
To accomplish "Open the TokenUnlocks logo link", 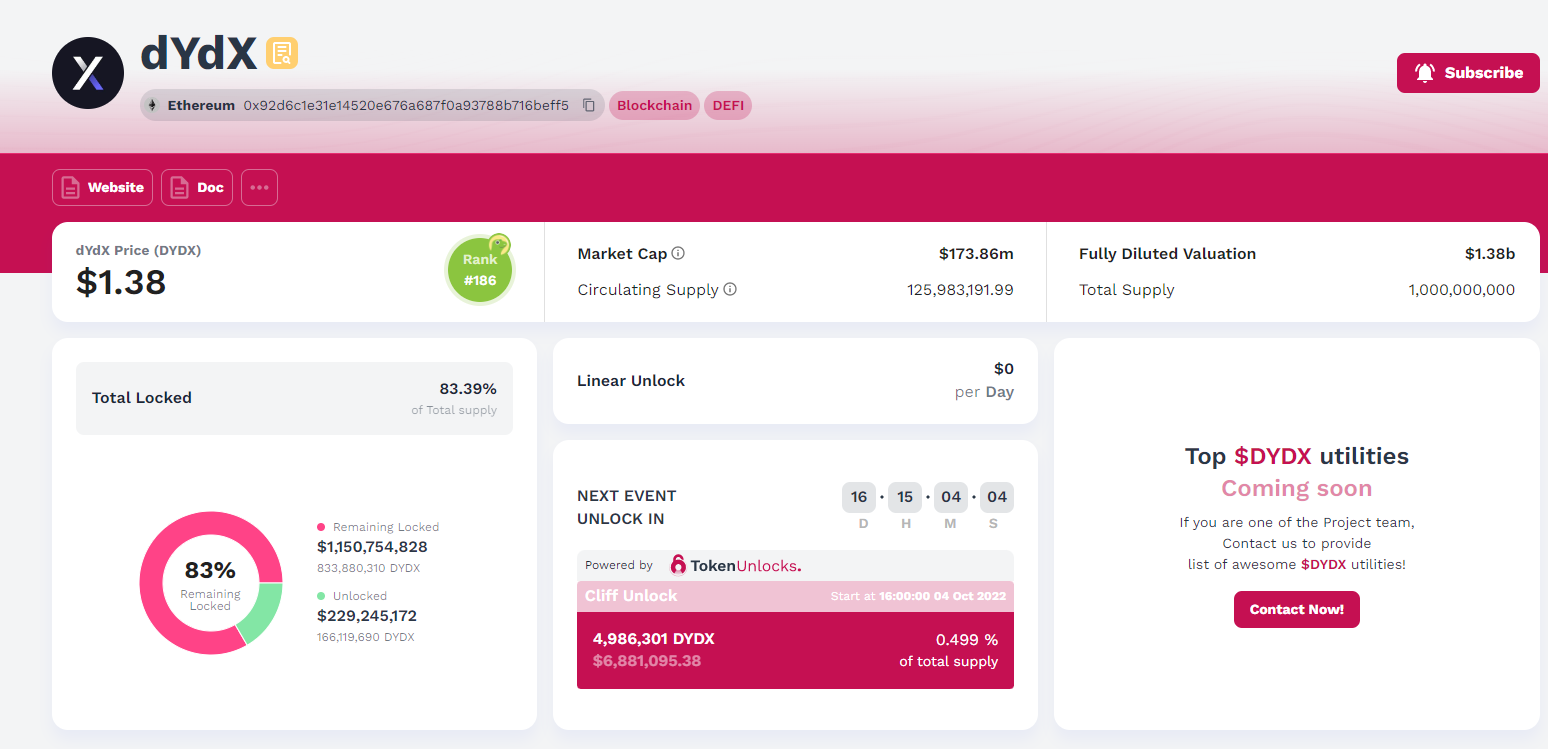I will coord(735,565).
